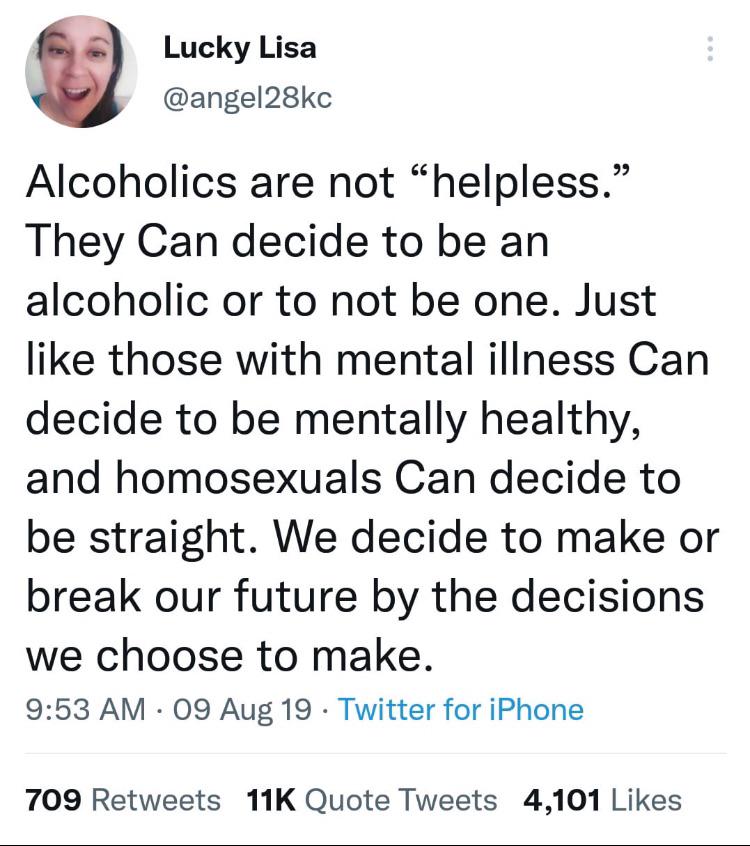This screenshot has height=846, width=750.
Task: Click Lucky Lisa's profile picture
Action: coord(80,72)
